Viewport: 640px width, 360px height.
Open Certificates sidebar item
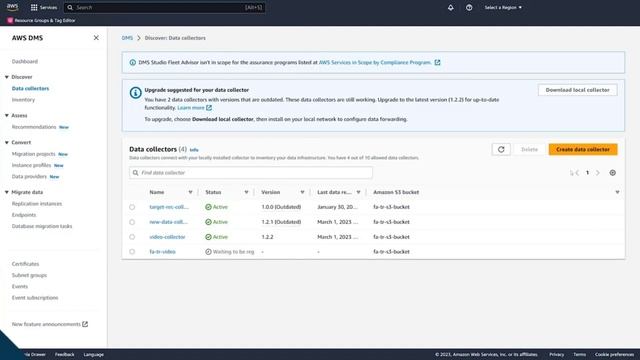click(25, 264)
